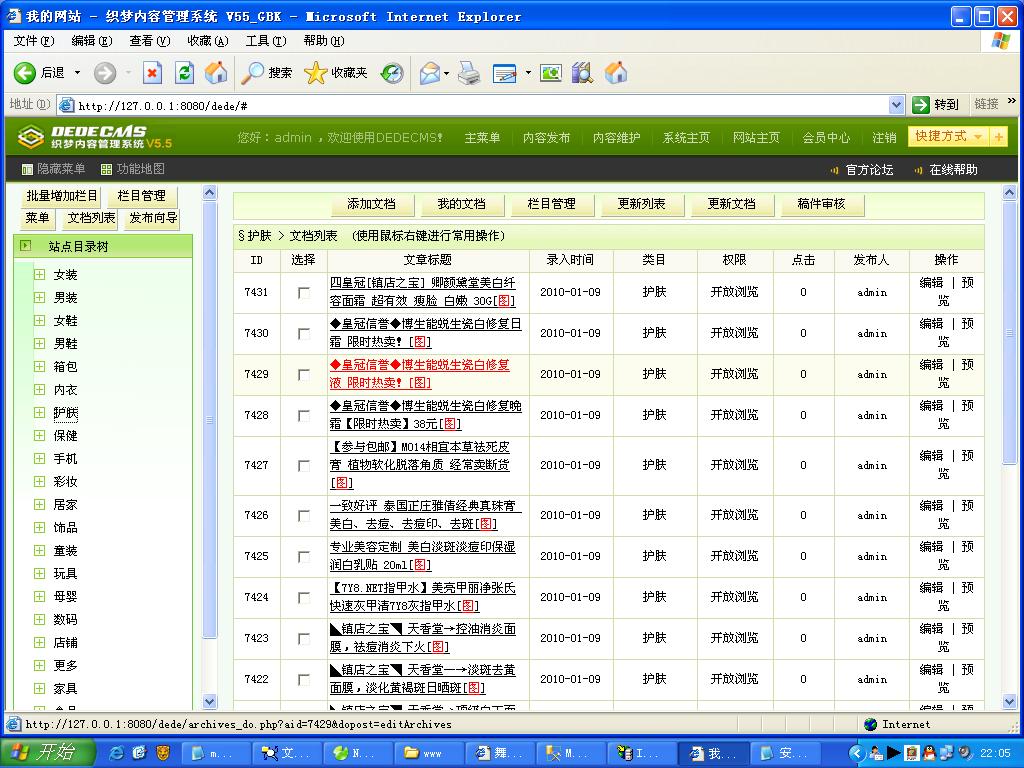Click the last house icon in IE toolbar
Image resolution: width=1024 pixels, height=768 pixels.
click(615, 72)
